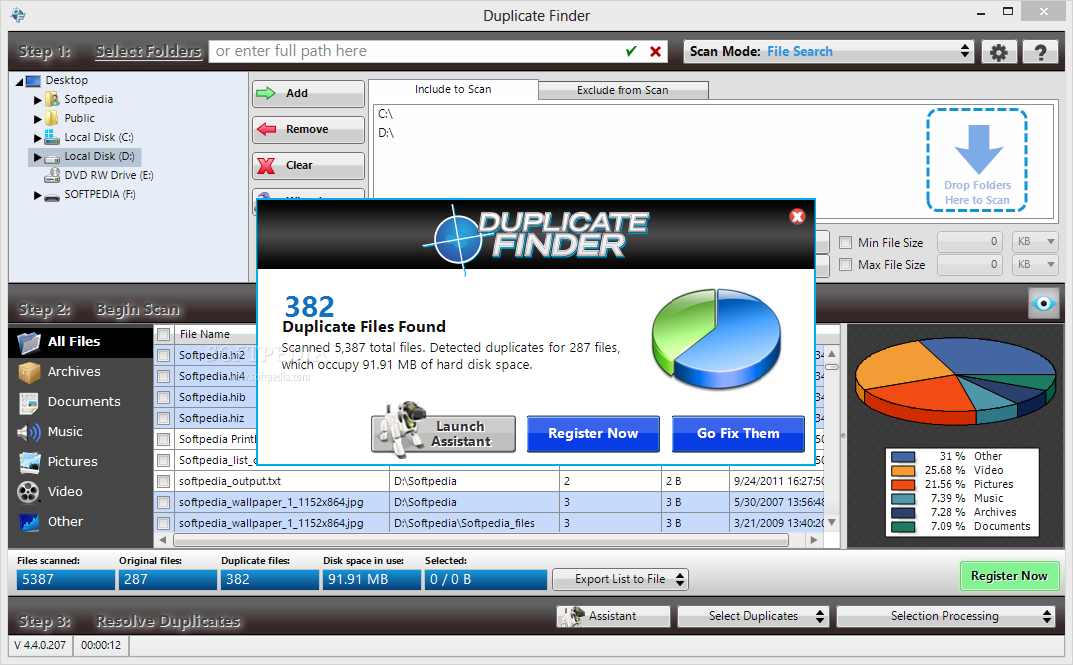Close the results popup with the red X
Image resolution: width=1073 pixels, height=665 pixels.
coord(797,217)
